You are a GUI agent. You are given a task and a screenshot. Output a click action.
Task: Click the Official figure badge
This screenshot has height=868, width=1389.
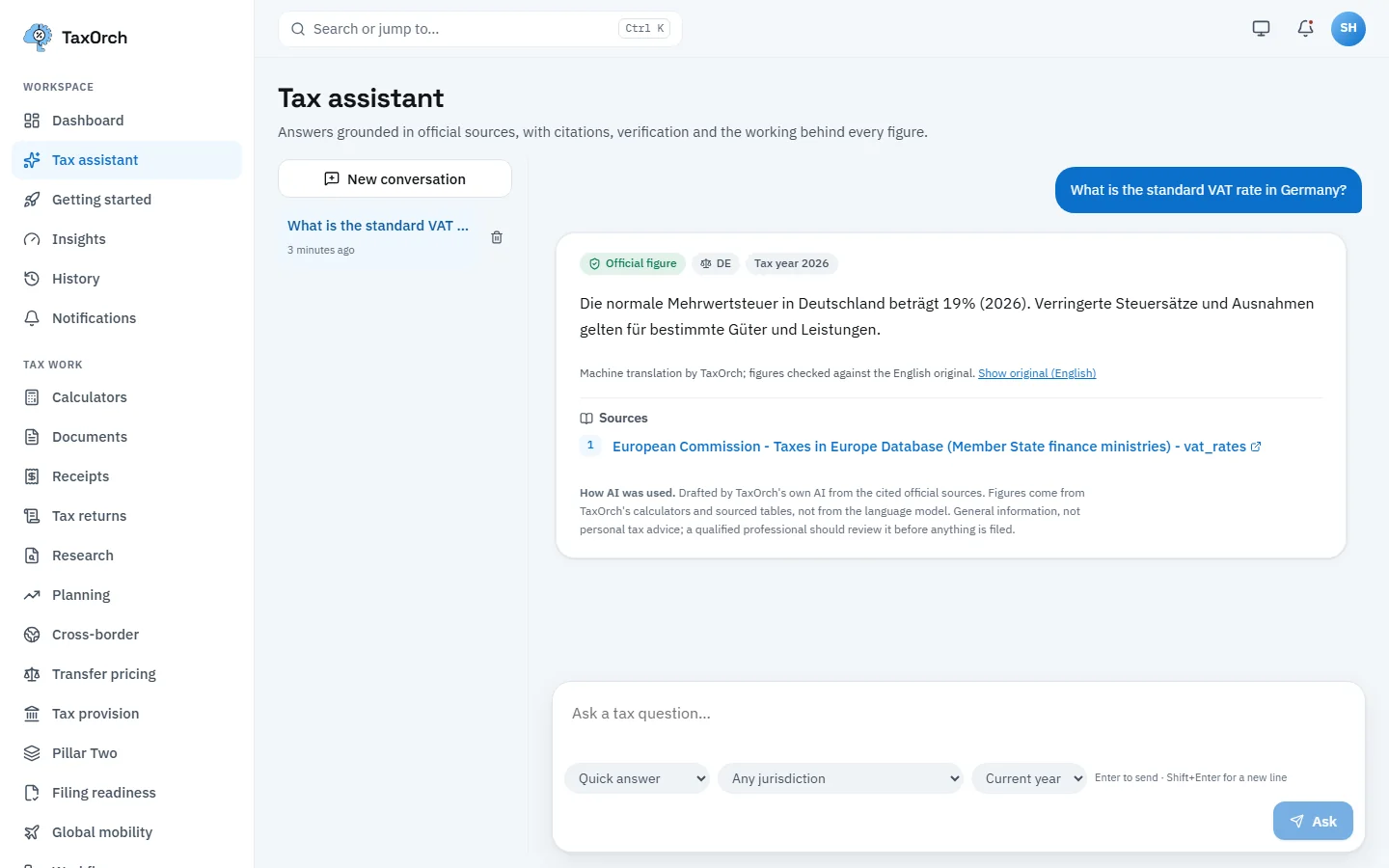coord(633,263)
